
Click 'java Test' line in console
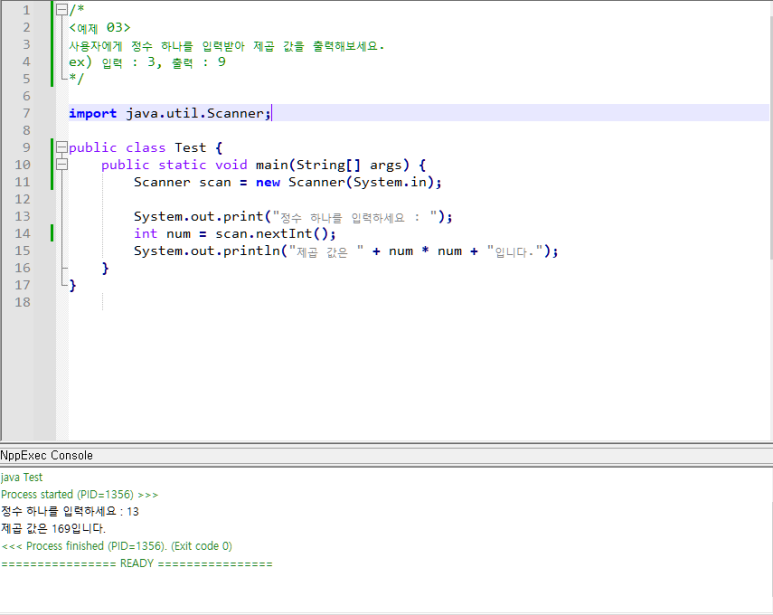(22, 477)
